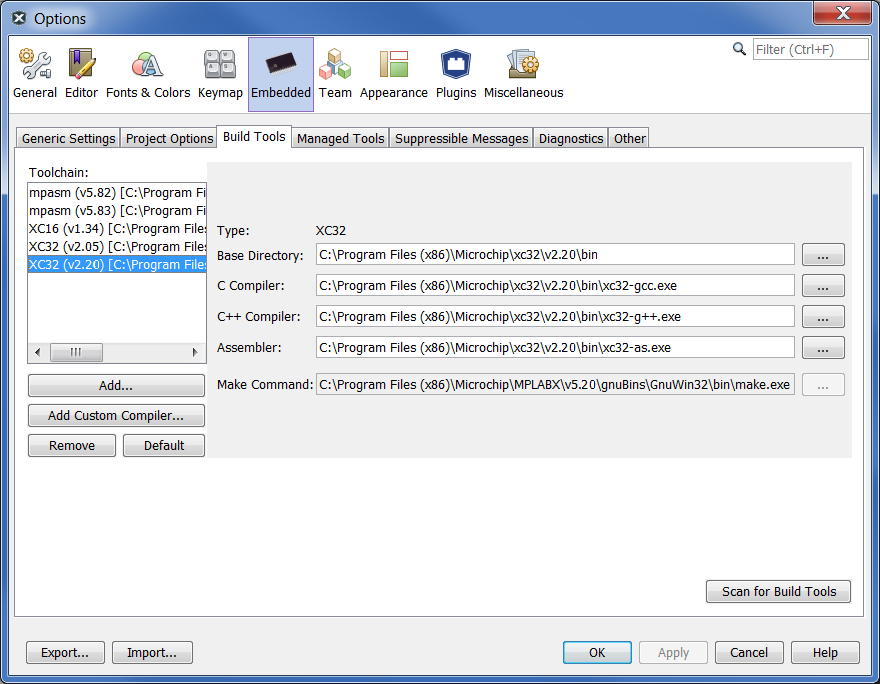Select the Embedded chip category
Image resolution: width=880 pixels, height=684 pixels.
(x=281, y=74)
